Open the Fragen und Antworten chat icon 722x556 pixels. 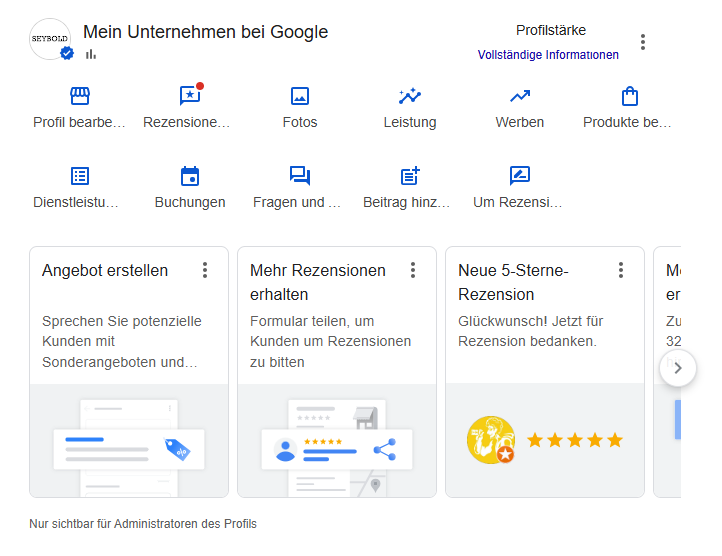point(300,176)
